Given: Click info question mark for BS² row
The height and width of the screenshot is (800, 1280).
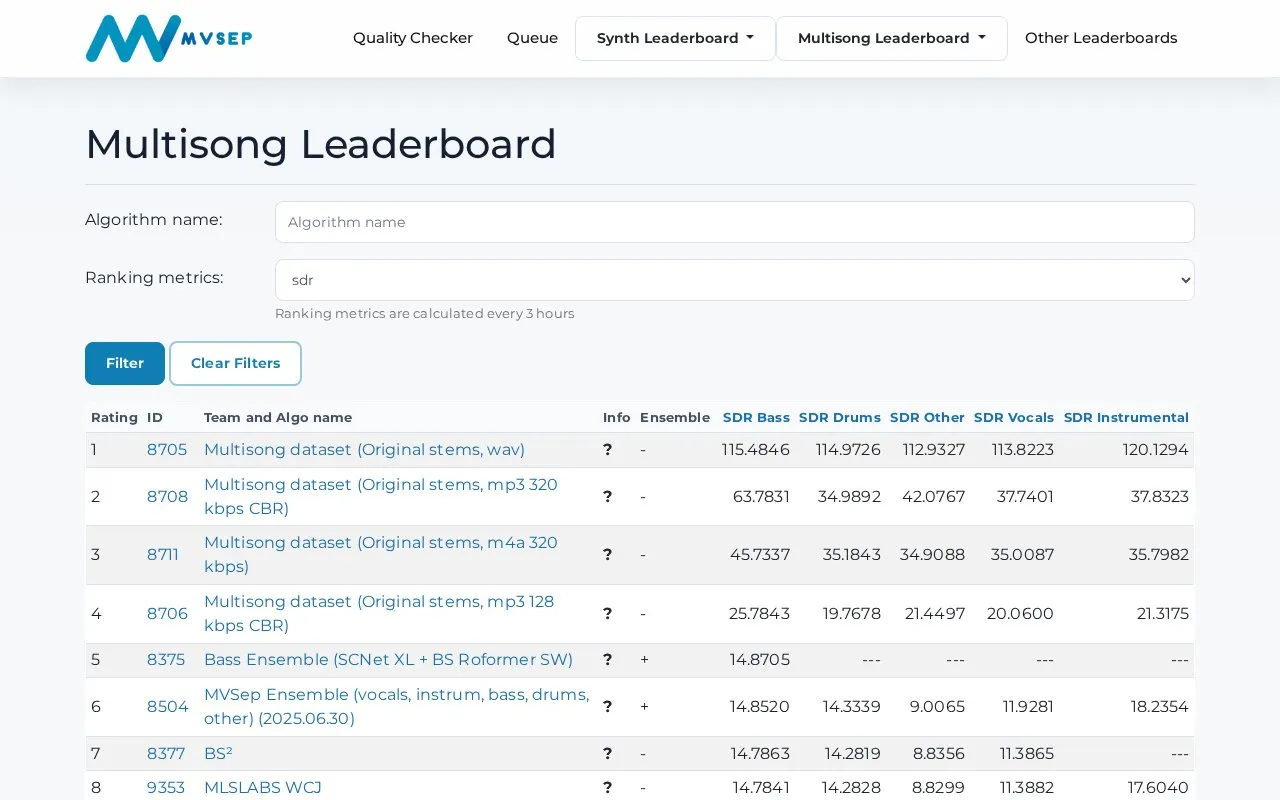Looking at the screenshot, I should coord(607,753).
